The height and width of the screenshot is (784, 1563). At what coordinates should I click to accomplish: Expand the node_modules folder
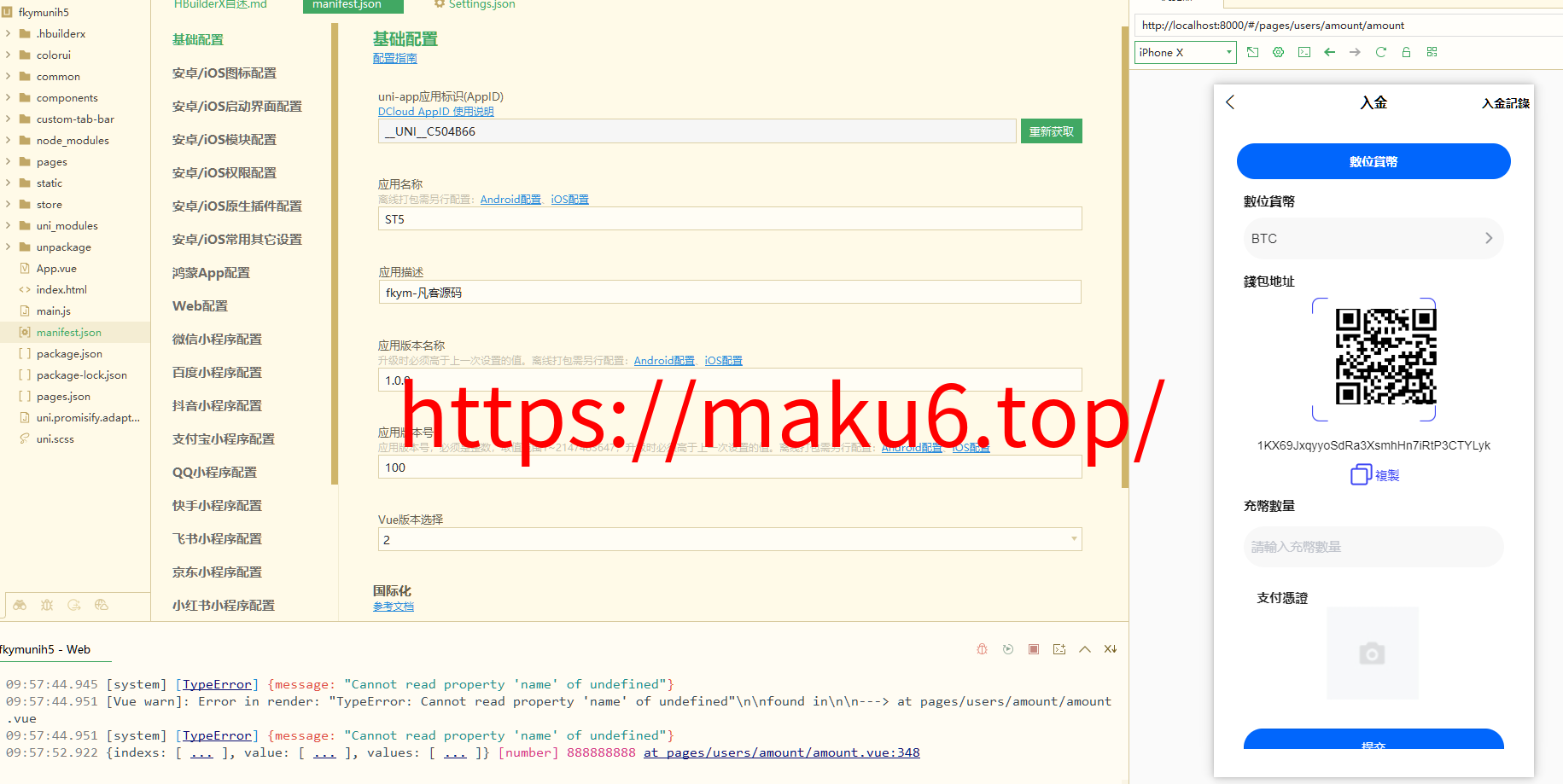[x=9, y=140]
